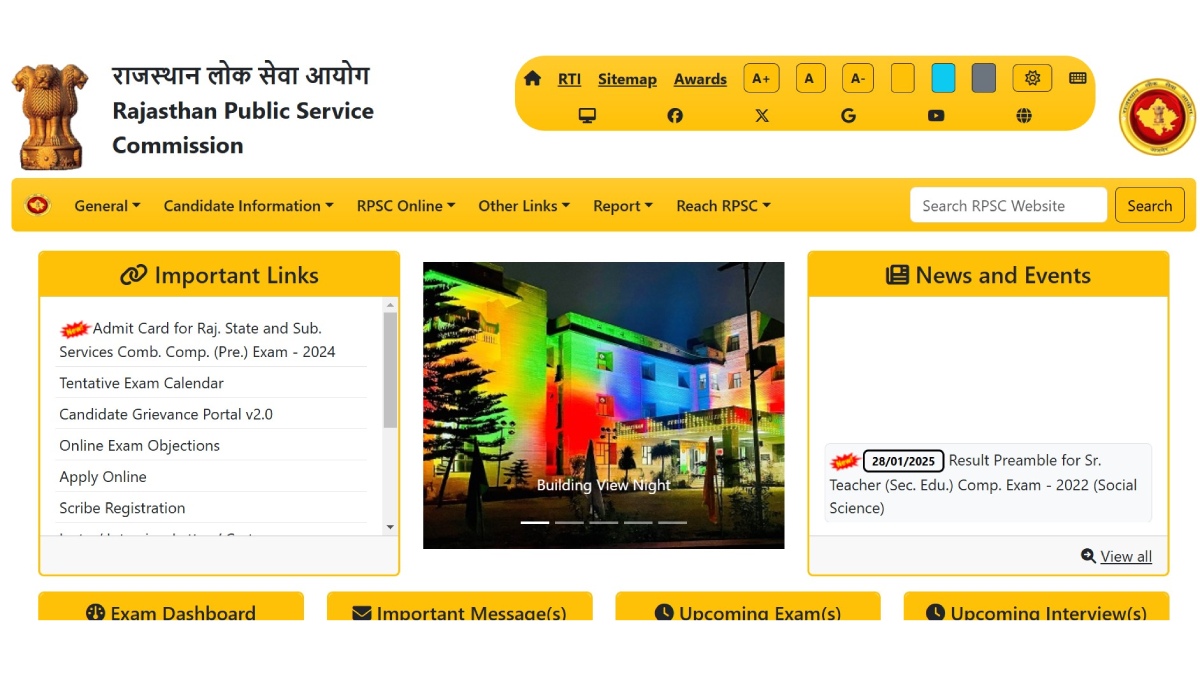The width and height of the screenshot is (1200, 675).
Task: Open the settings gear icon
Action: (x=1032, y=78)
